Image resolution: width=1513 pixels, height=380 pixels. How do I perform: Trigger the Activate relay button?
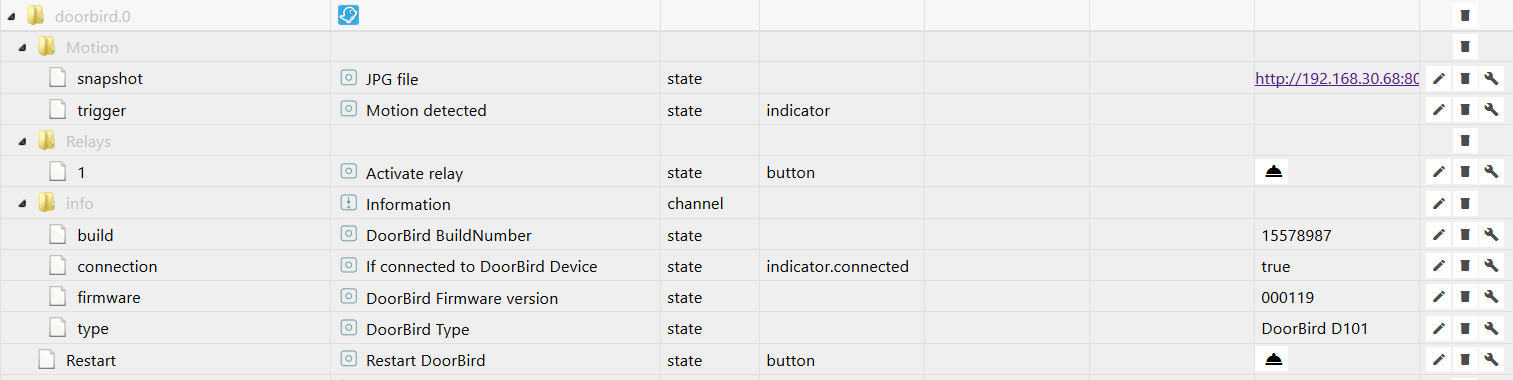point(1273,172)
